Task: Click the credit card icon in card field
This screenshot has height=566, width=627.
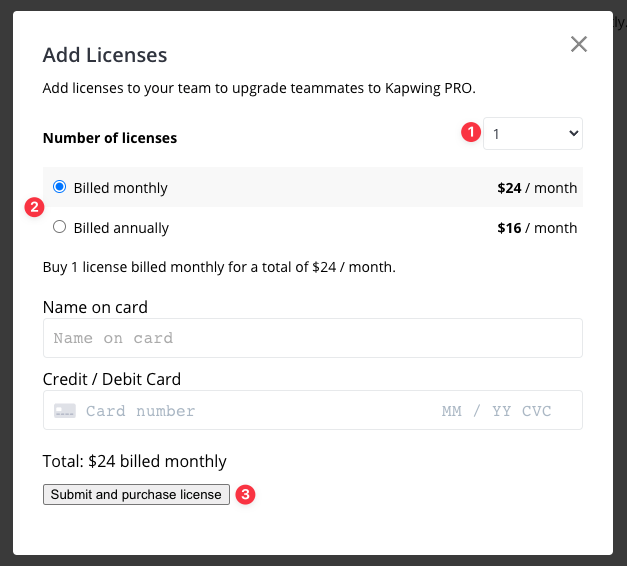Action: click(65, 411)
